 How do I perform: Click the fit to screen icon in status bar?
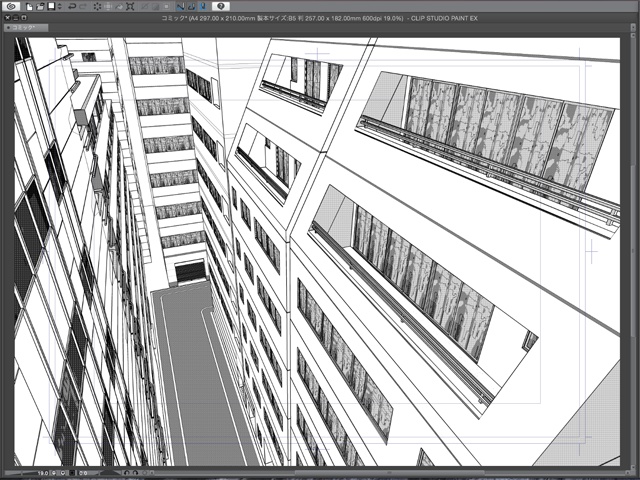pos(72,473)
